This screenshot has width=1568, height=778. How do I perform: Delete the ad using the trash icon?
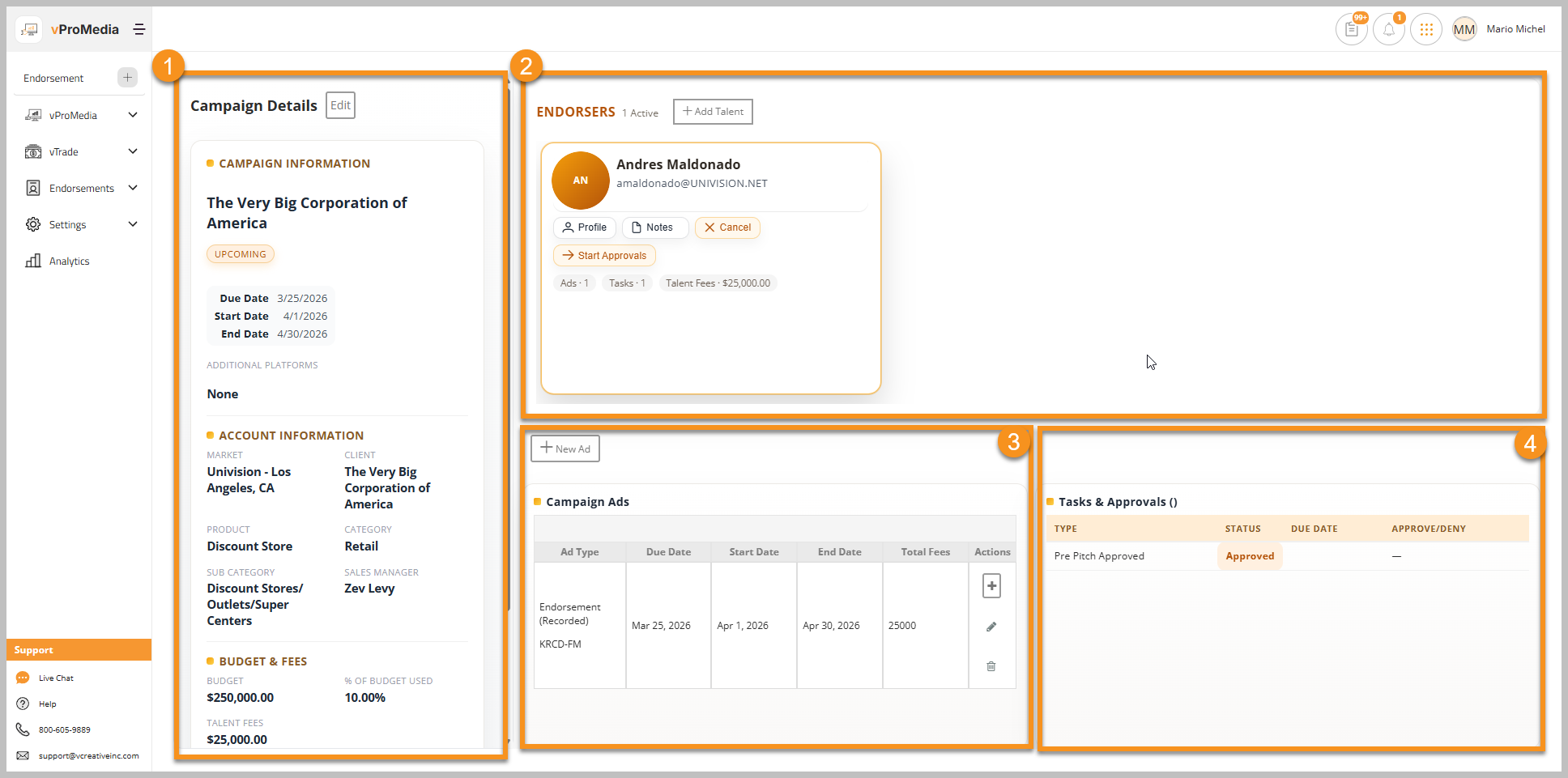(991, 666)
